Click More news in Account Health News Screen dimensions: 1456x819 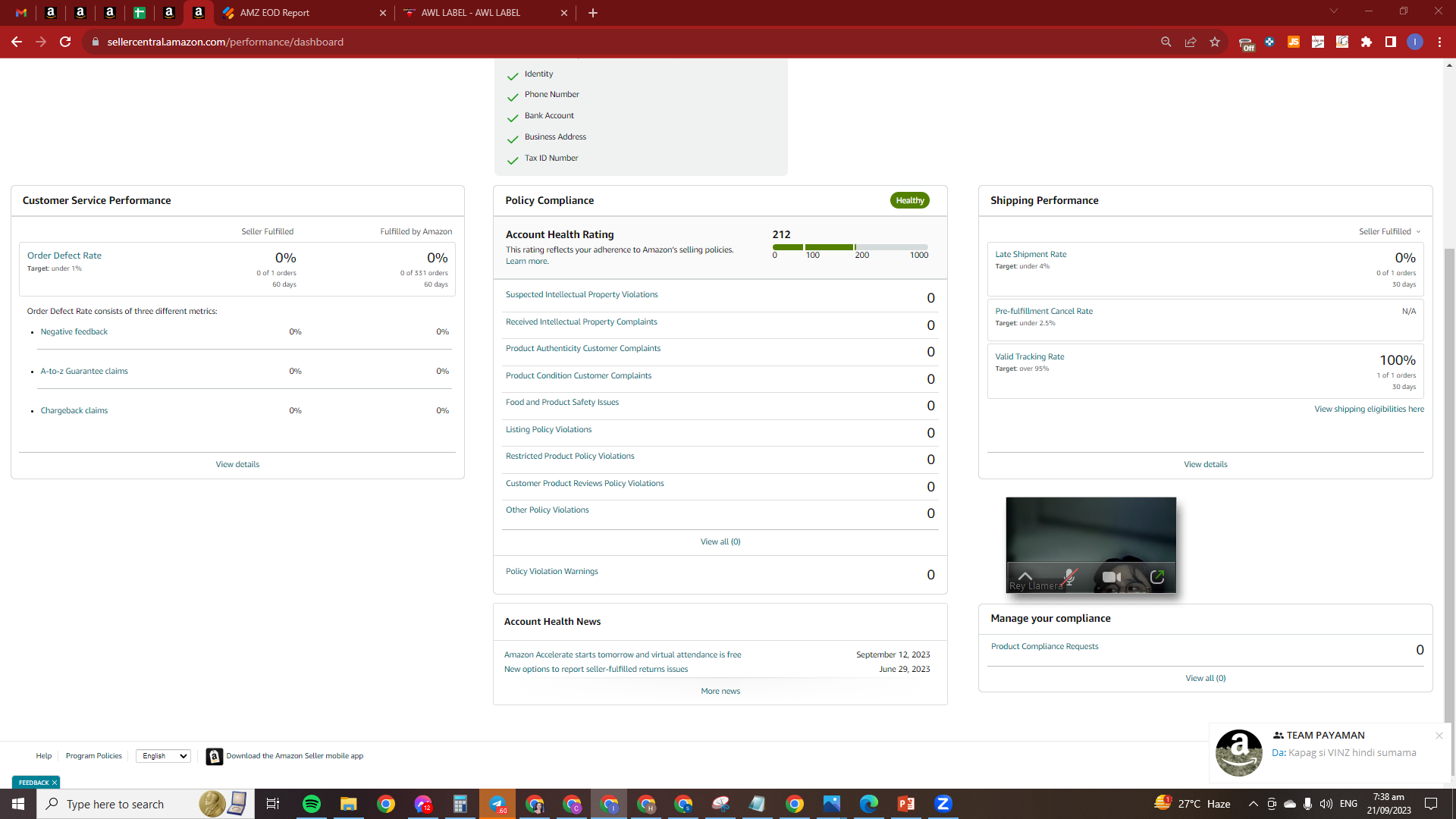point(720,692)
